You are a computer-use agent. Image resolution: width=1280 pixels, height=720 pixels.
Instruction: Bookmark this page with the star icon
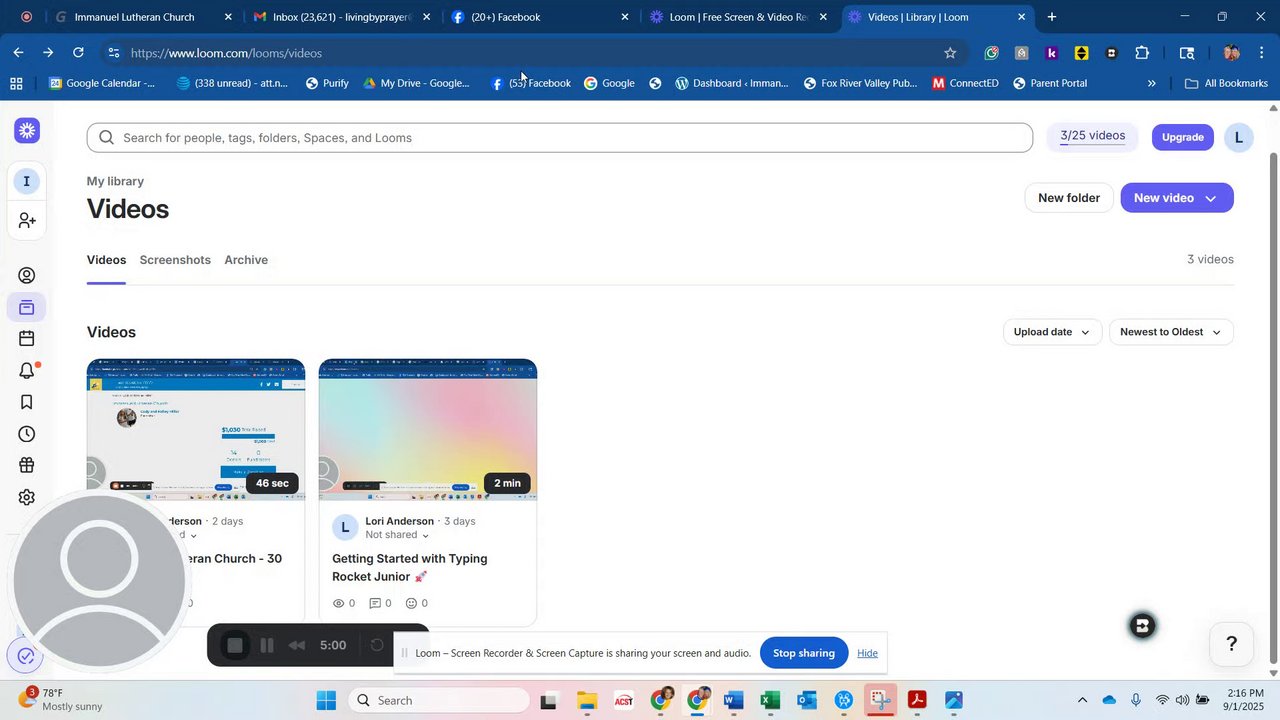click(x=950, y=53)
